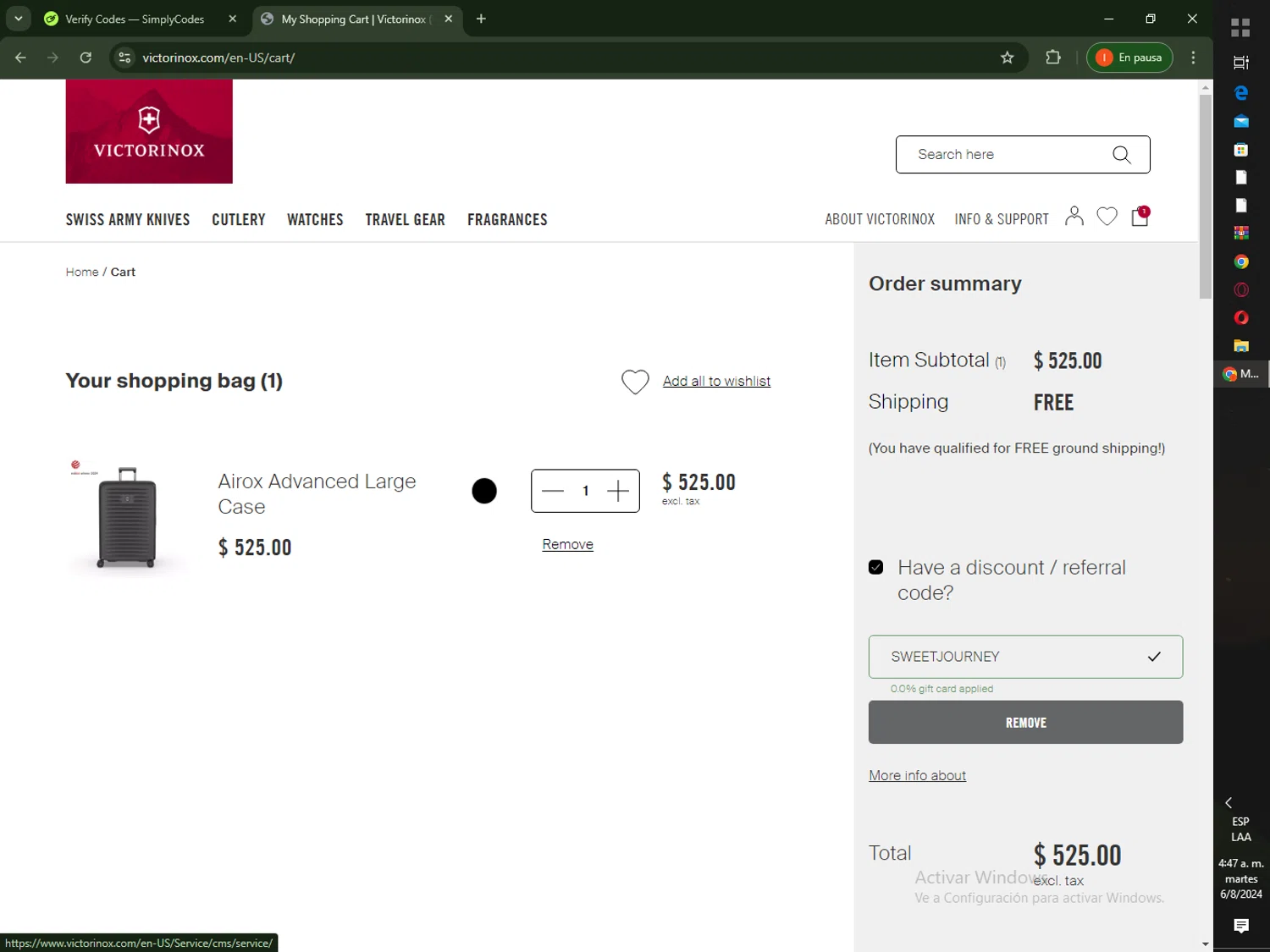Viewport: 1270px width, 952px height.
Task: Click the Victorinox logo
Action: 149,131
